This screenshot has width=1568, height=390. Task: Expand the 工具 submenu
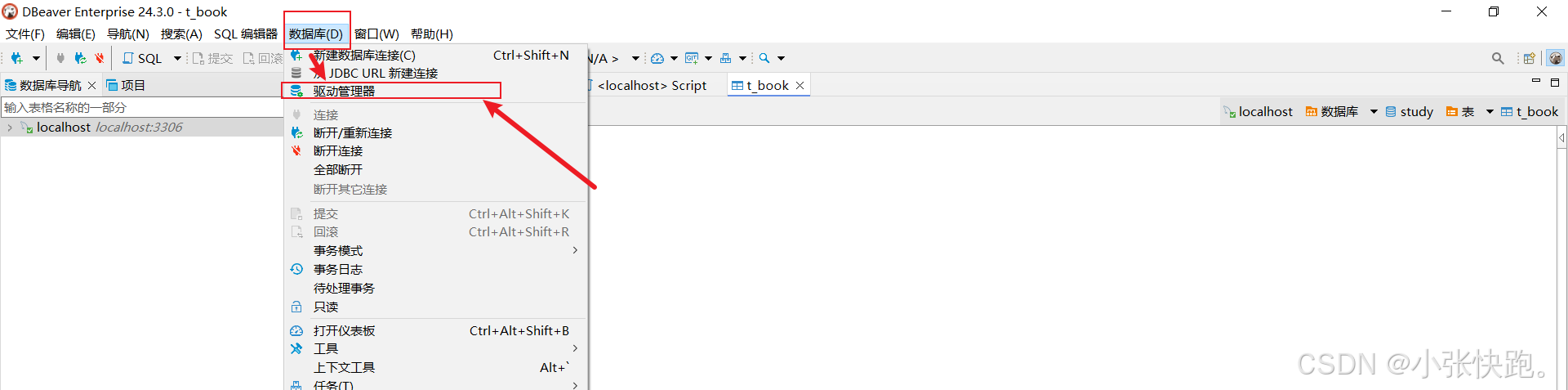tap(435, 348)
